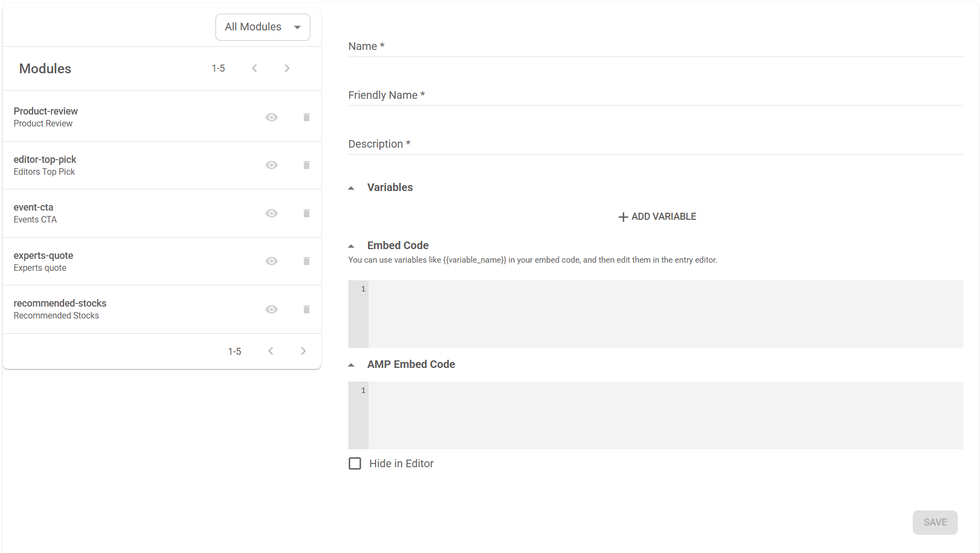Enable the Hide in Editor checkbox
The height and width of the screenshot is (553, 980).
pos(355,463)
